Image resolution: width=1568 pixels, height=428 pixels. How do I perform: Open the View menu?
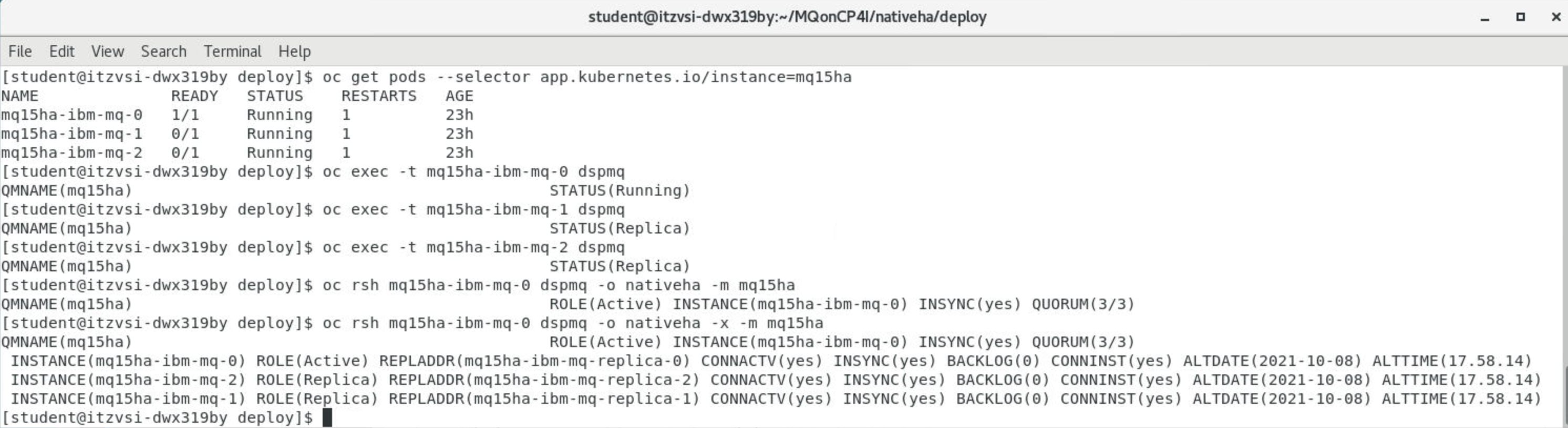point(108,51)
